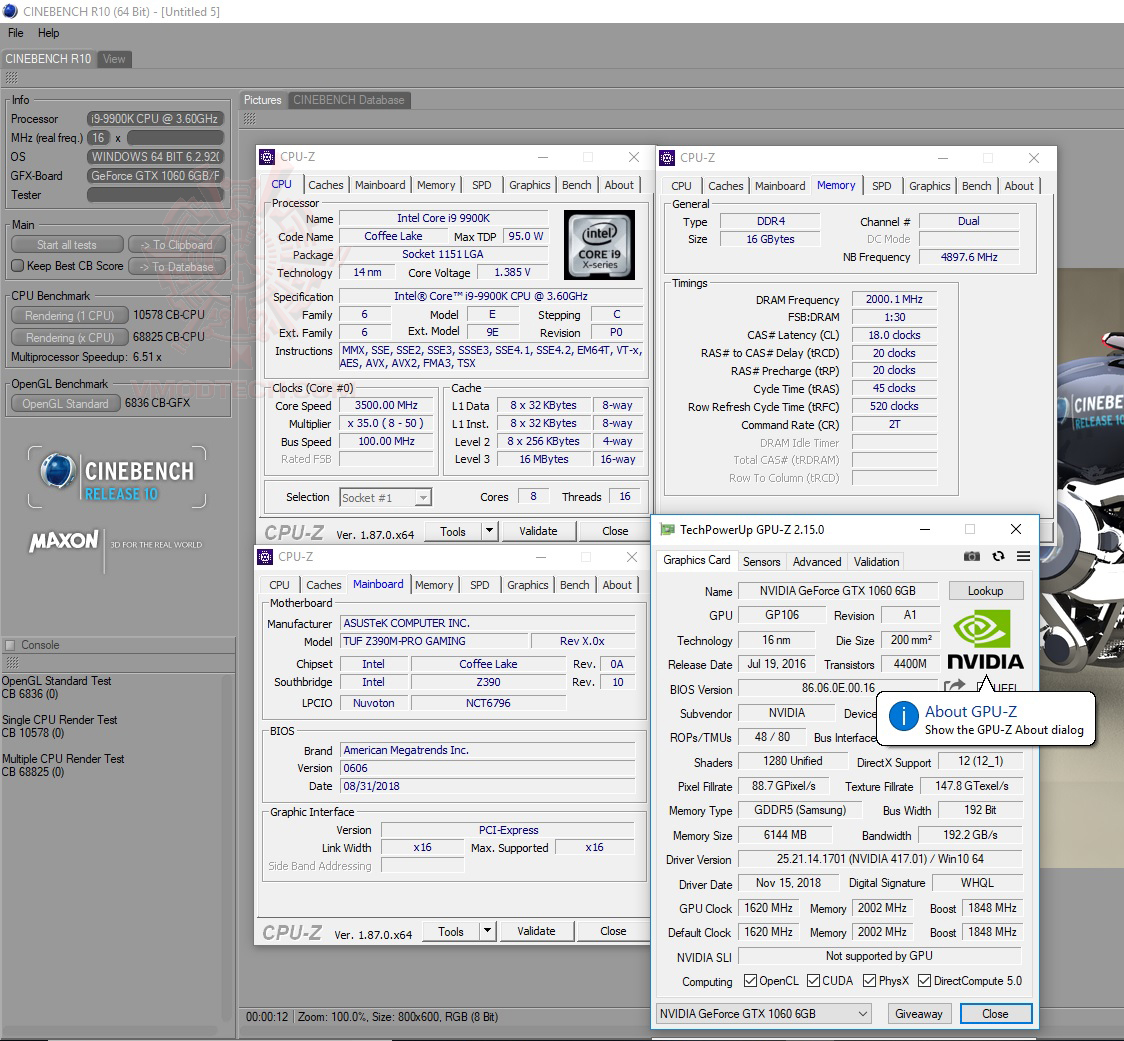Toggle the PhysX checkbox in GPU-Z
The image size is (1124, 1041).
pyautogui.click(x=867, y=981)
